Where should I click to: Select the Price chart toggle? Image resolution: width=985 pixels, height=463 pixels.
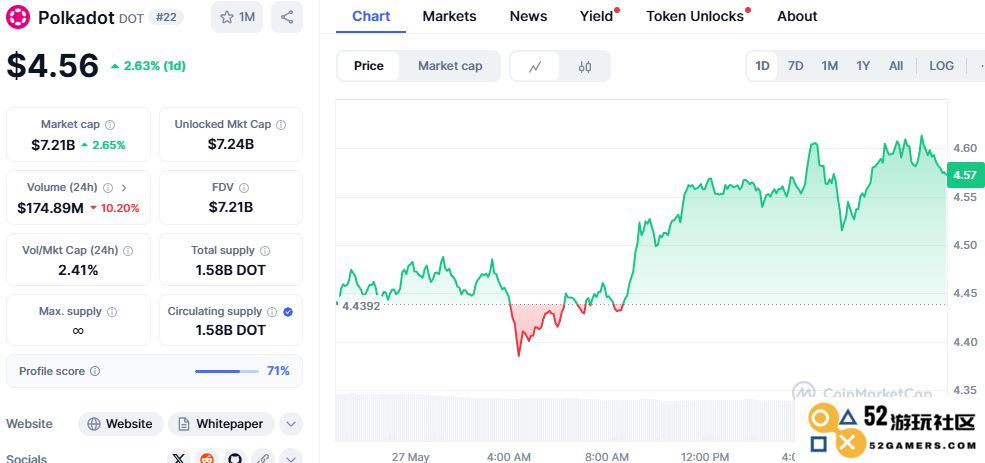[369, 66]
